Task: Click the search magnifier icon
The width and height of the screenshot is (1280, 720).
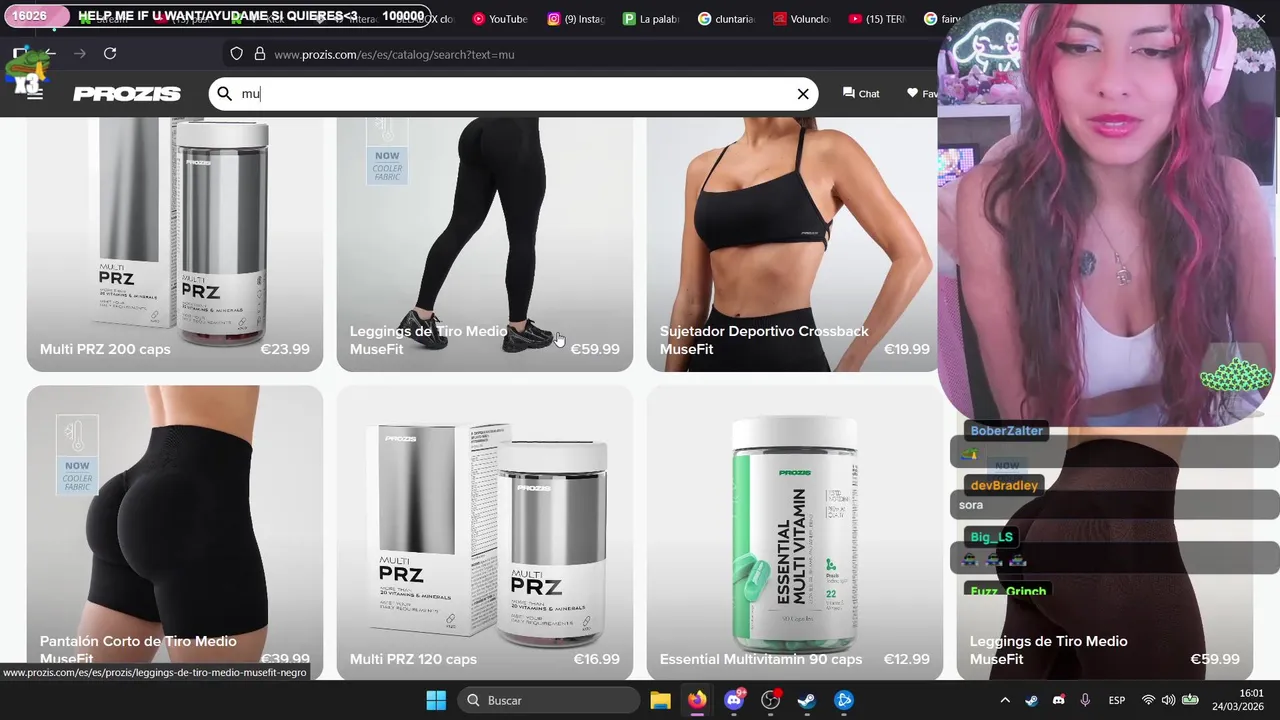Action: pos(225,93)
